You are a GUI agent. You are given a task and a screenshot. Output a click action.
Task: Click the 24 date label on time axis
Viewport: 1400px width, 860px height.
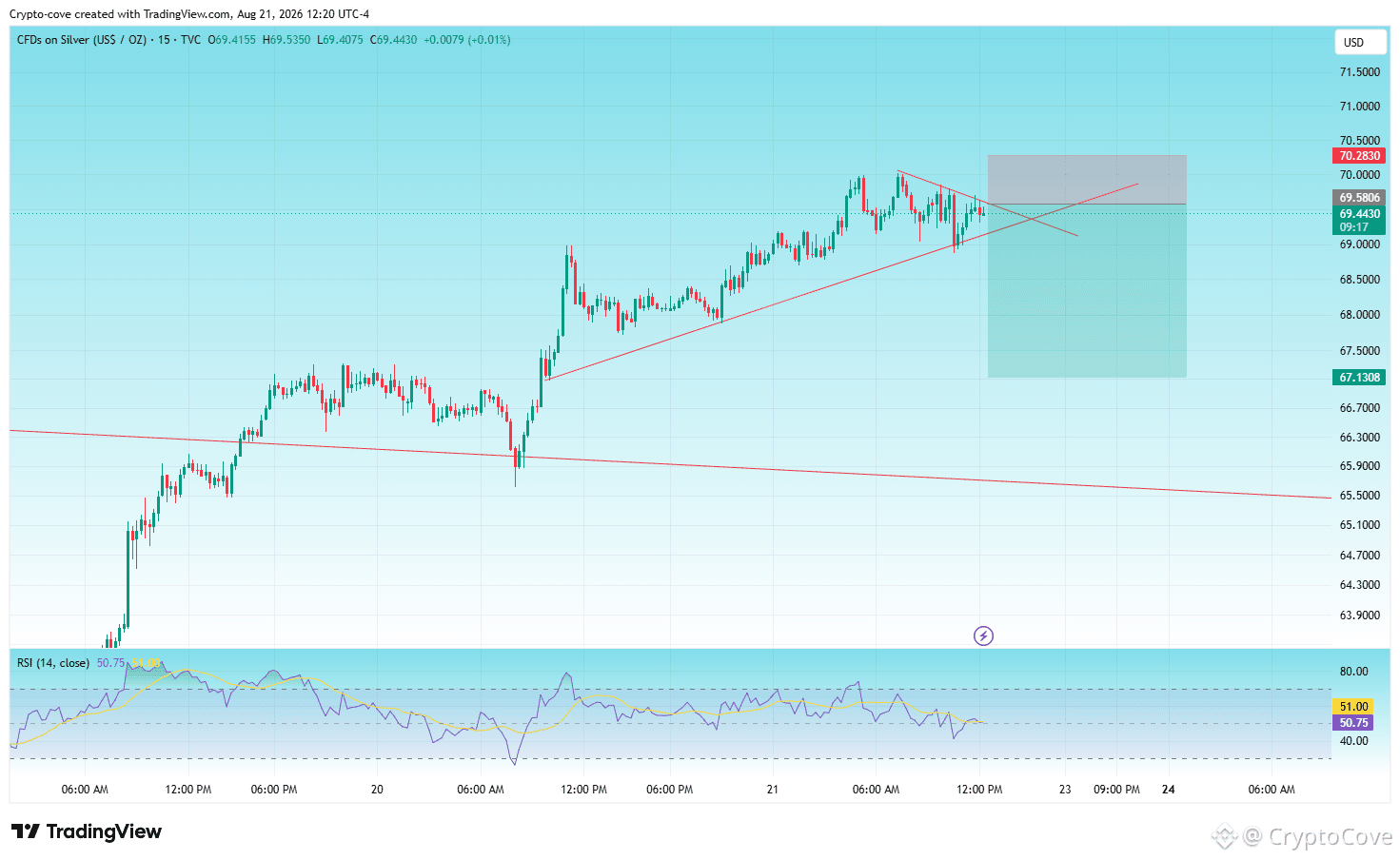1169,790
